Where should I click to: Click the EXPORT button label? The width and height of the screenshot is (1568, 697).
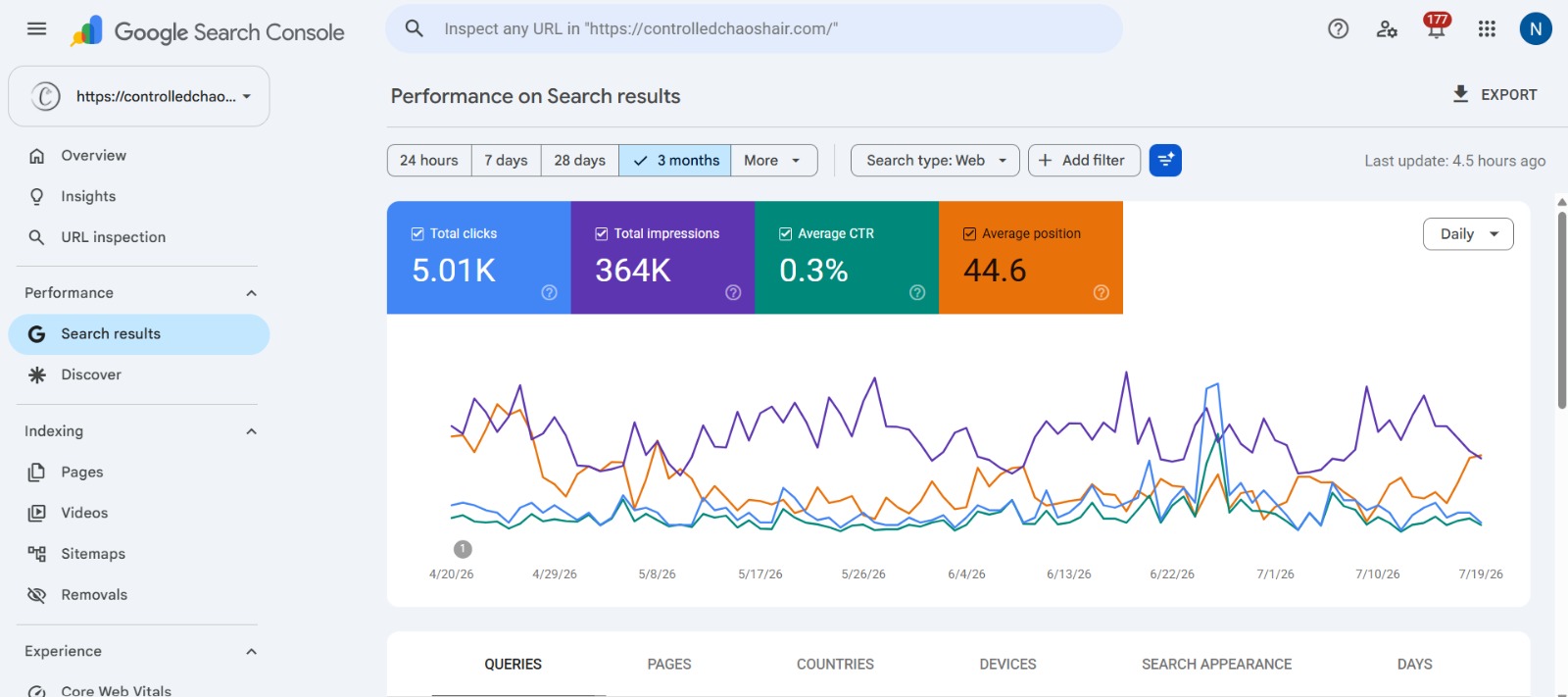[1508, 95]
